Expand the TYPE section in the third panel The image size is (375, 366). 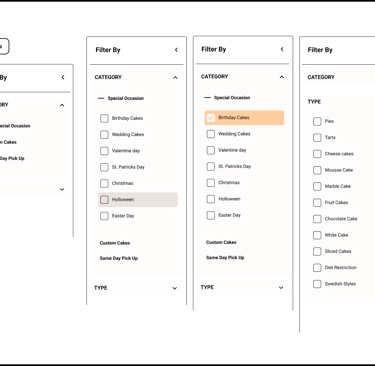pos(281,288)
